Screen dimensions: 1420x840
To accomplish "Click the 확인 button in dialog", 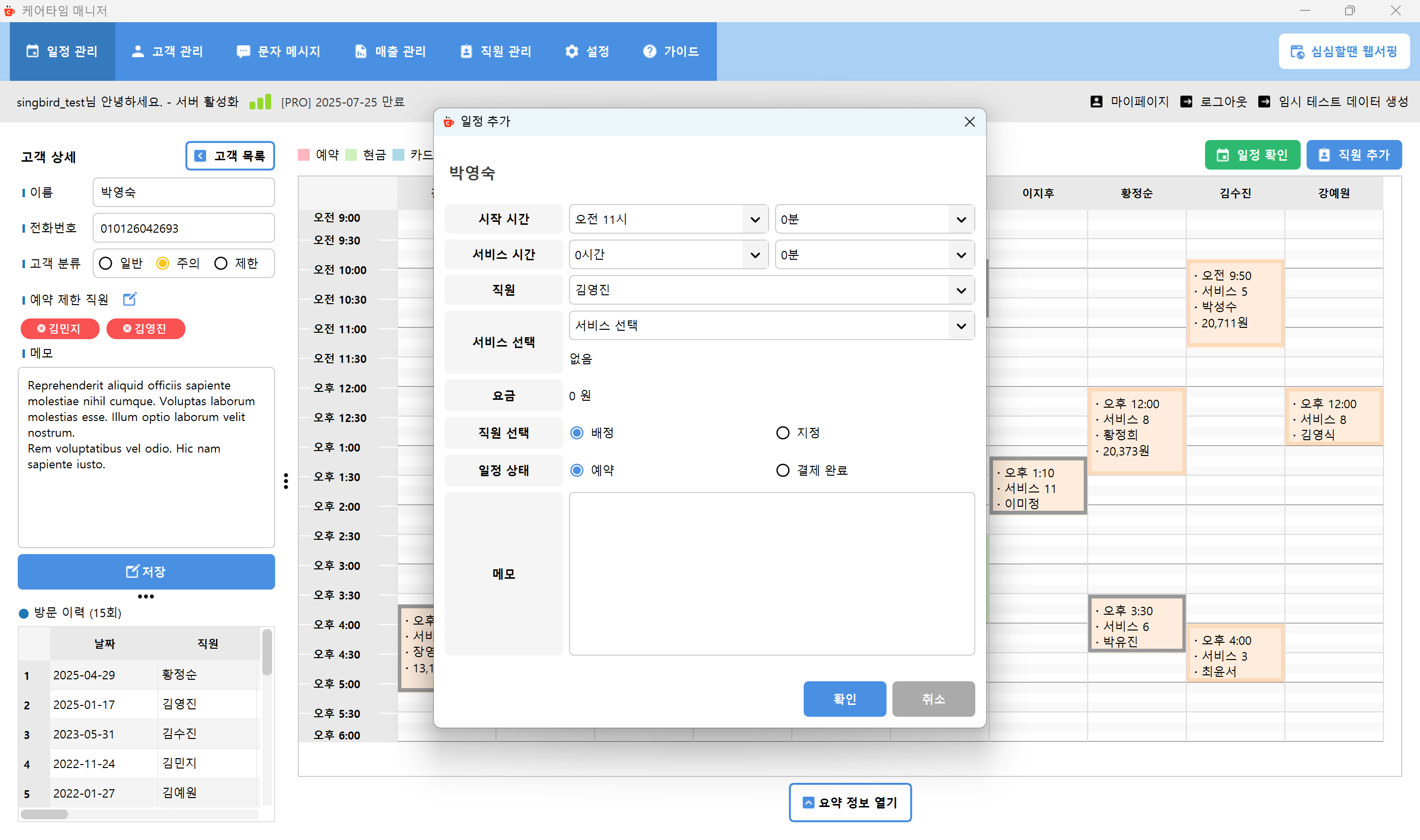I will pos(845,699).
